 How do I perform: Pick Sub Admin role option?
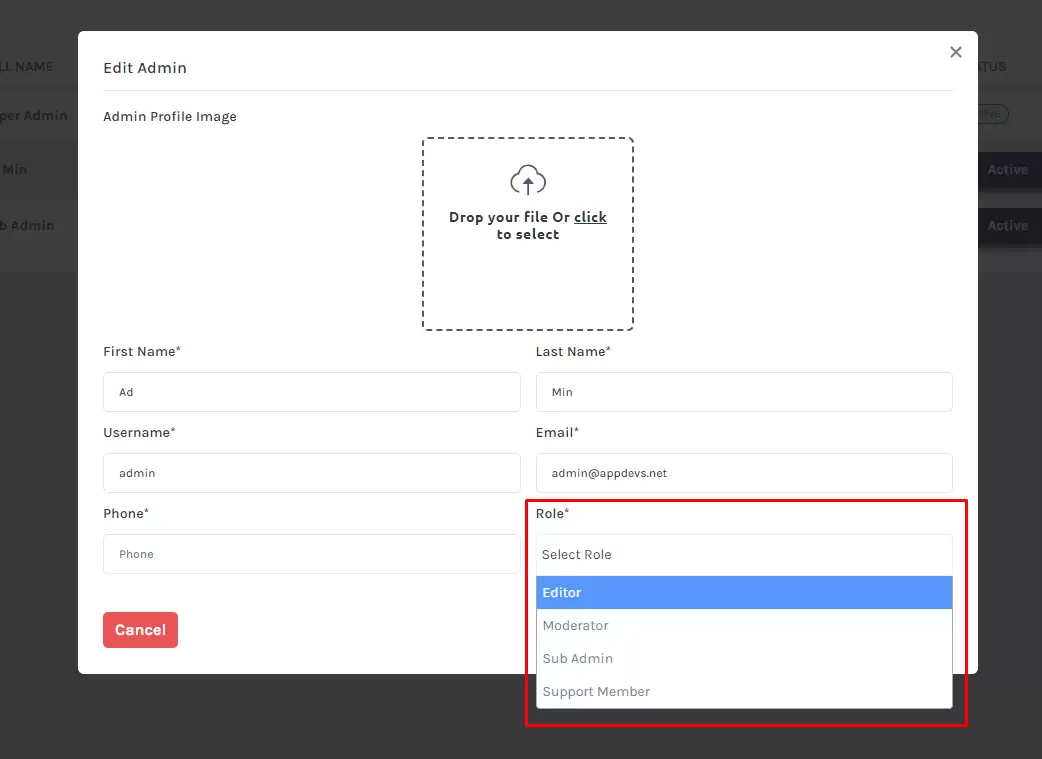click(744, 659)
